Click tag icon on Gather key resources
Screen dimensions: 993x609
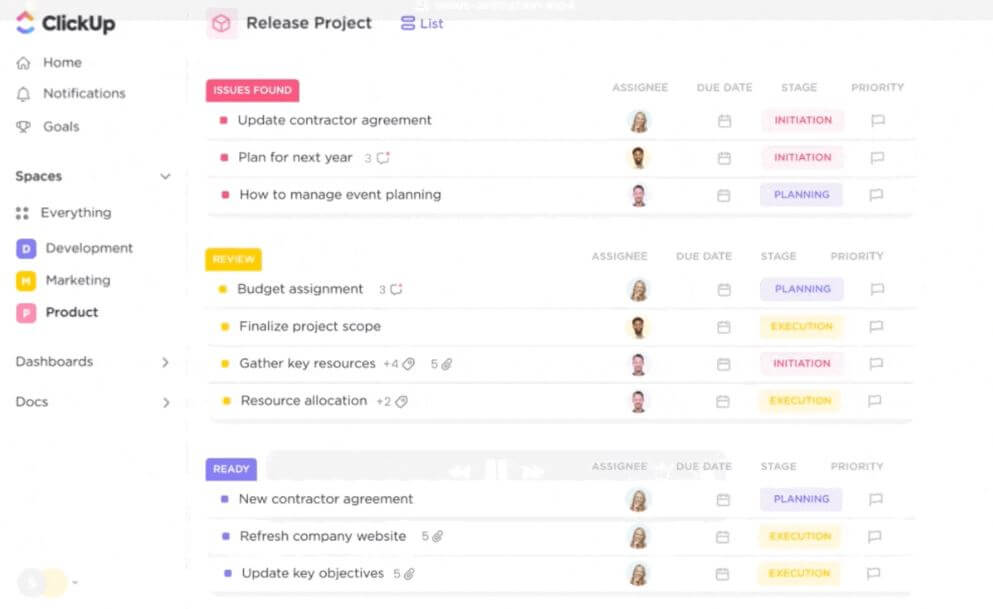[x=408, y=364]
